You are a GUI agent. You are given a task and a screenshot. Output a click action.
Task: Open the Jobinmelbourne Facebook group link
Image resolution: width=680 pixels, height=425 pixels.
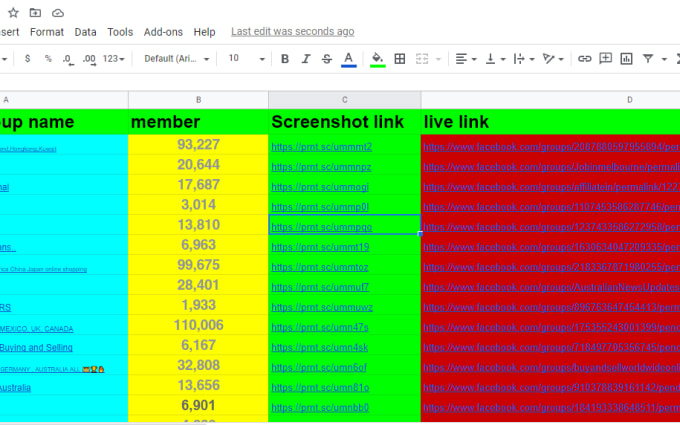pos(551,167)
